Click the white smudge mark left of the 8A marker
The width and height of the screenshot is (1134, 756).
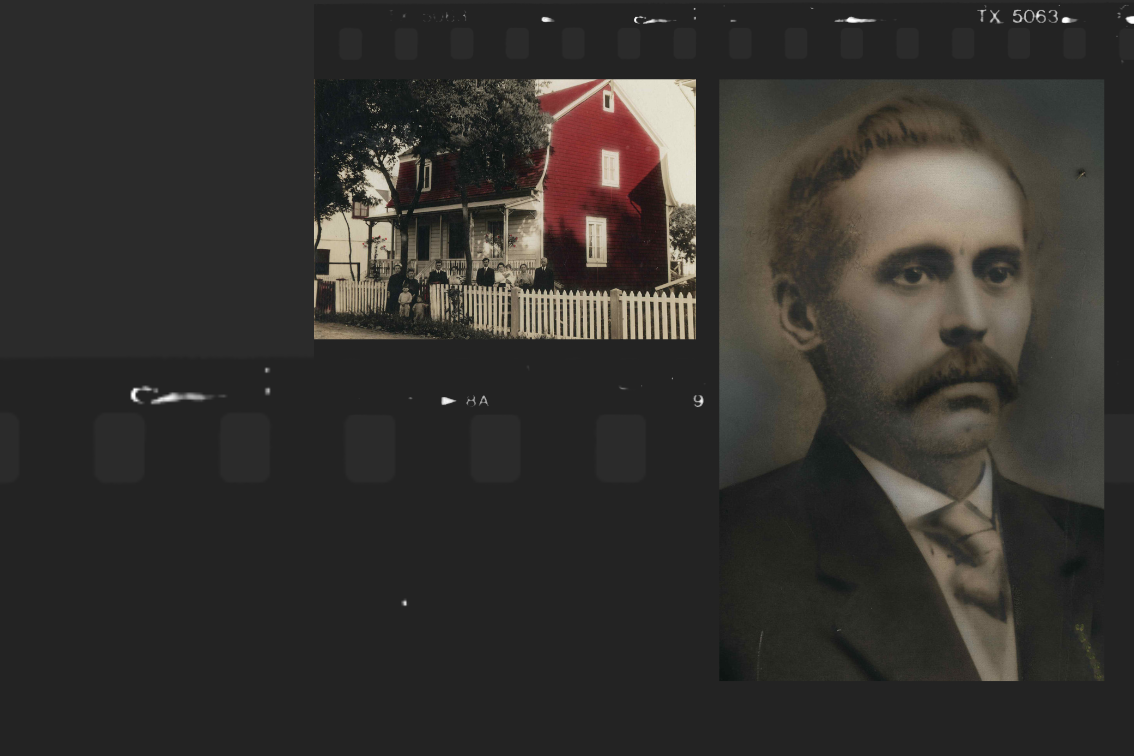177,397
